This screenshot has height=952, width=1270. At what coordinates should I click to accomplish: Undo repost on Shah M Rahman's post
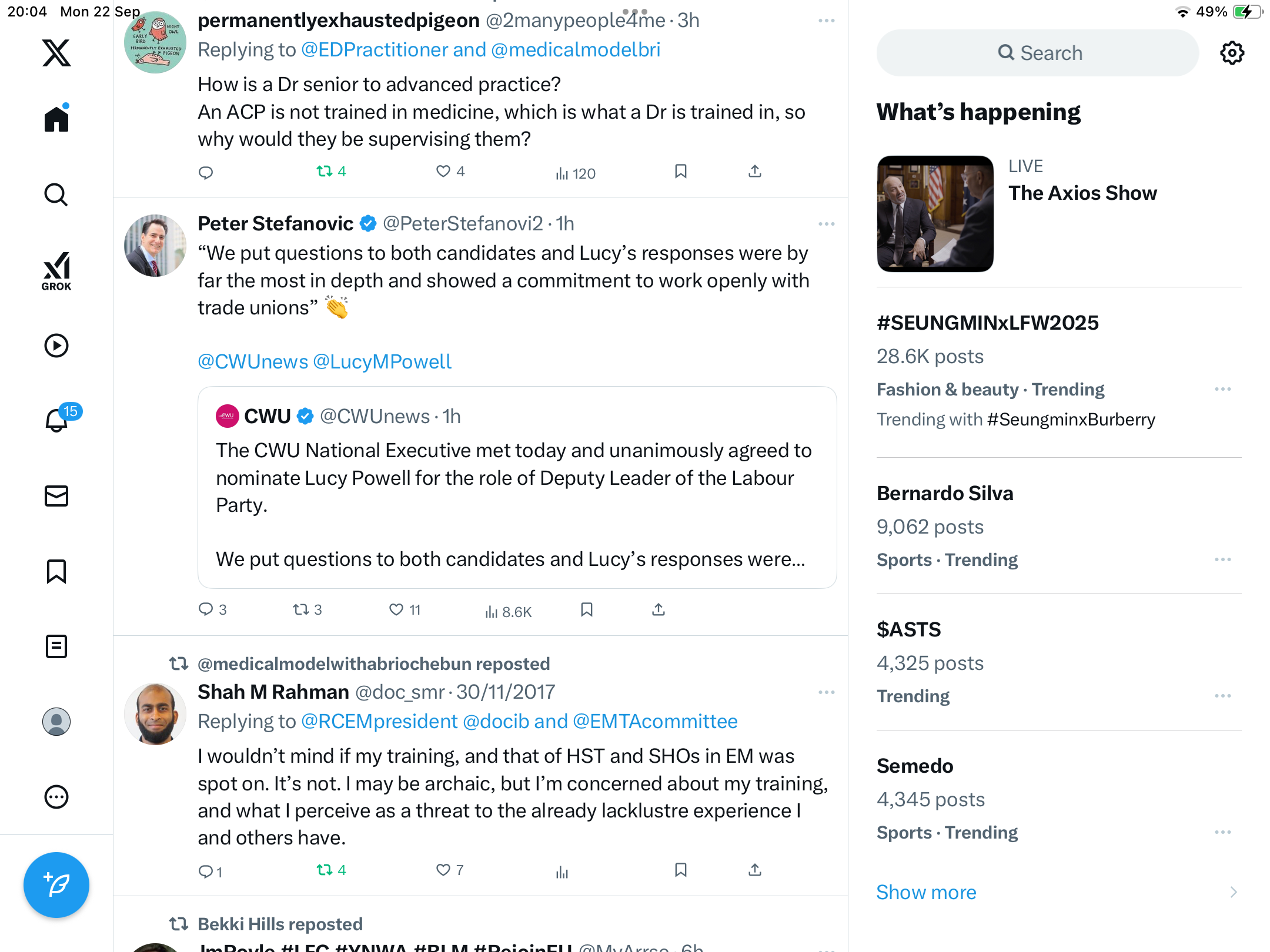325,870
